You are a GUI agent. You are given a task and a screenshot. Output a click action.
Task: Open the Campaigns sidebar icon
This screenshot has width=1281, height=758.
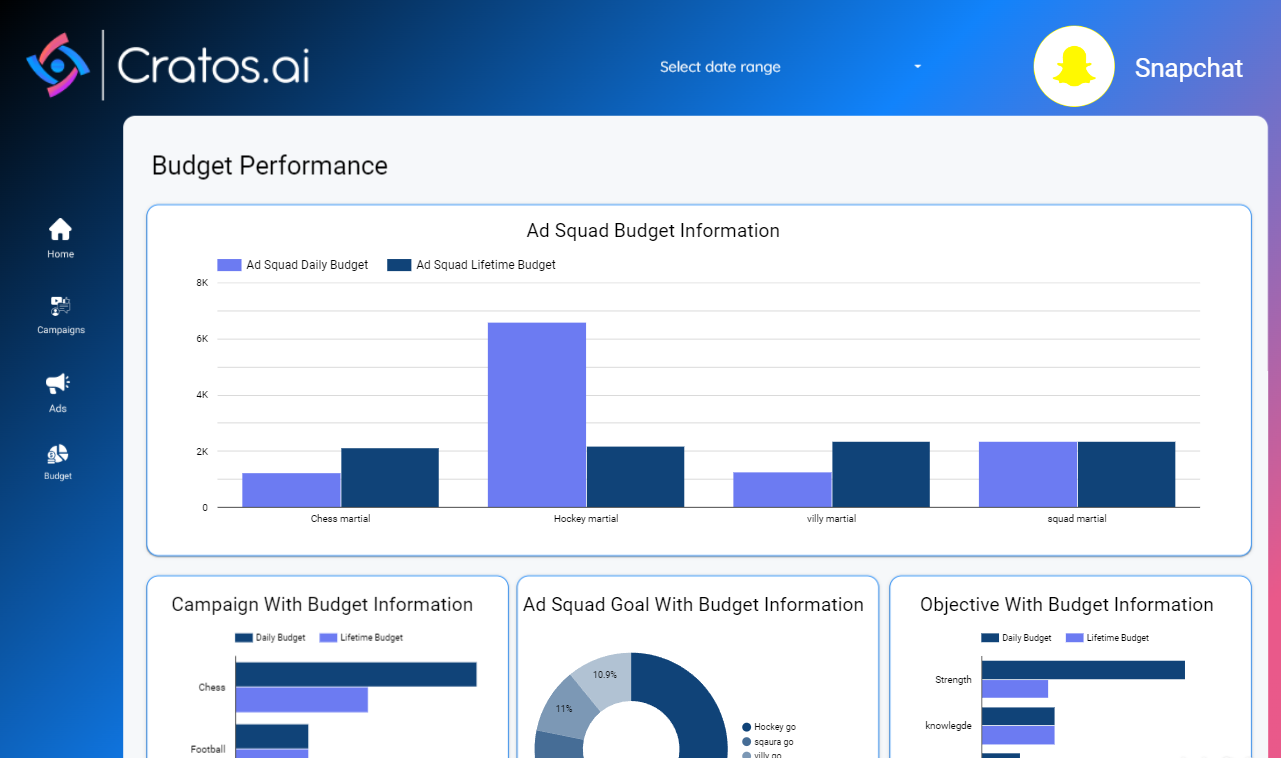click(x=61, y=306)
